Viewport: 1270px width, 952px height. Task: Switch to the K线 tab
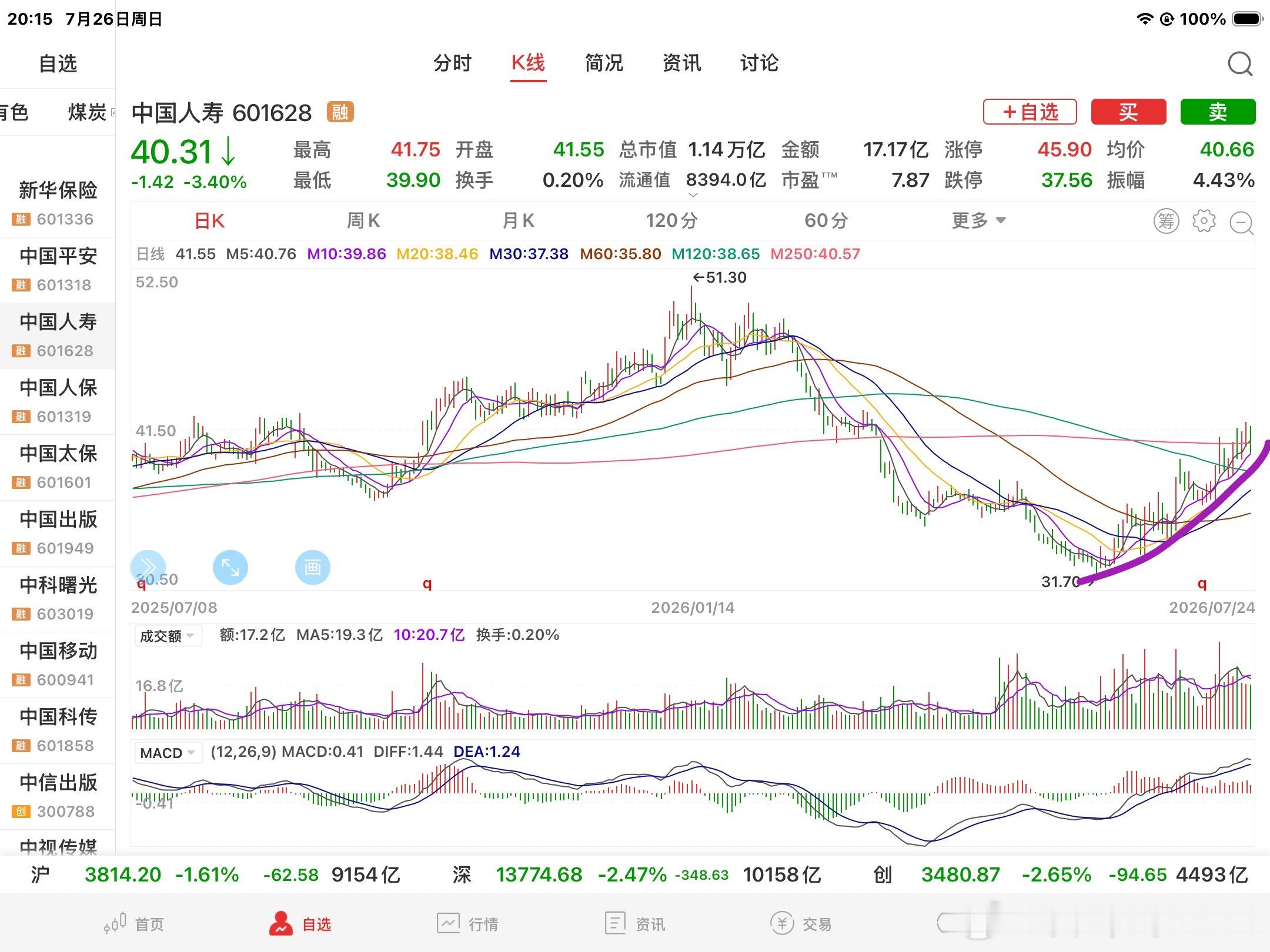point(528,63)
